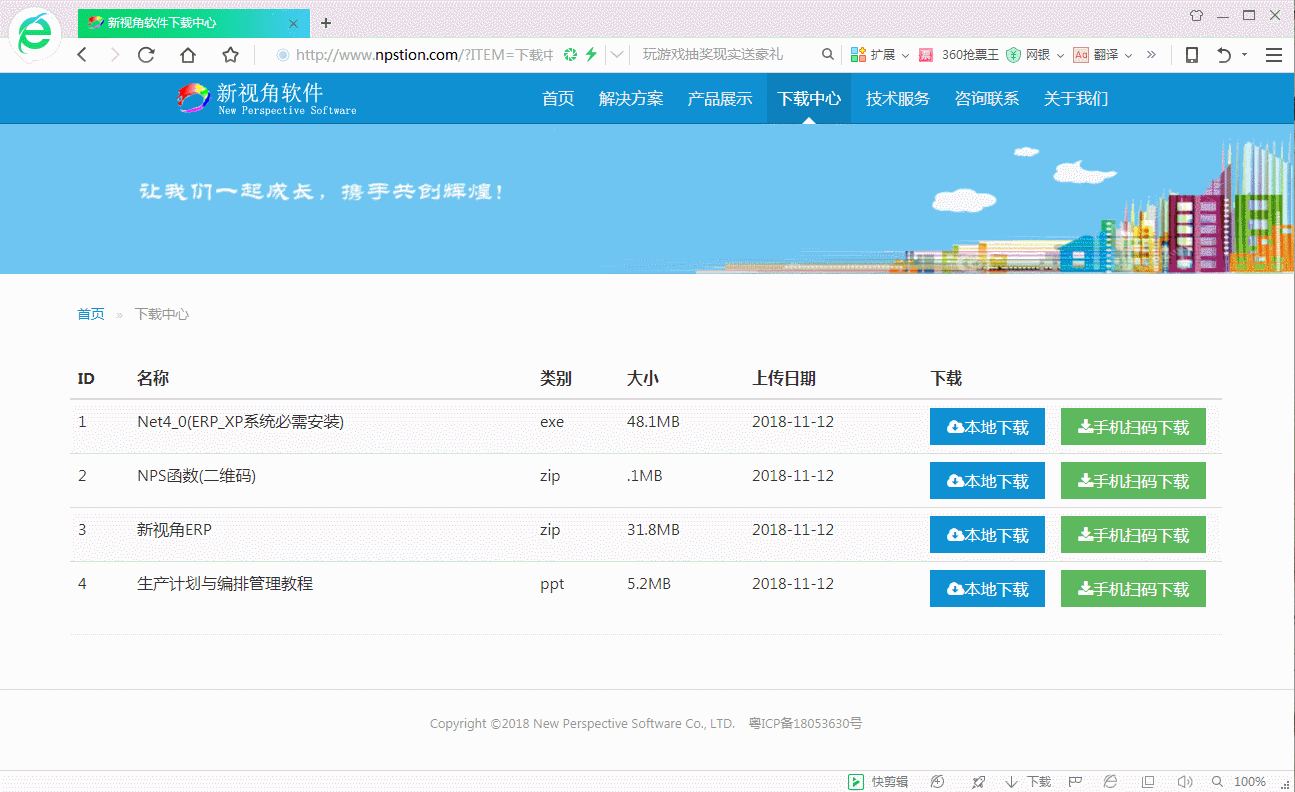This screenshot has width=1295, height=792.
Task: Switch to the 产品展示 navigation menu
Action: (x=719, y=98)
